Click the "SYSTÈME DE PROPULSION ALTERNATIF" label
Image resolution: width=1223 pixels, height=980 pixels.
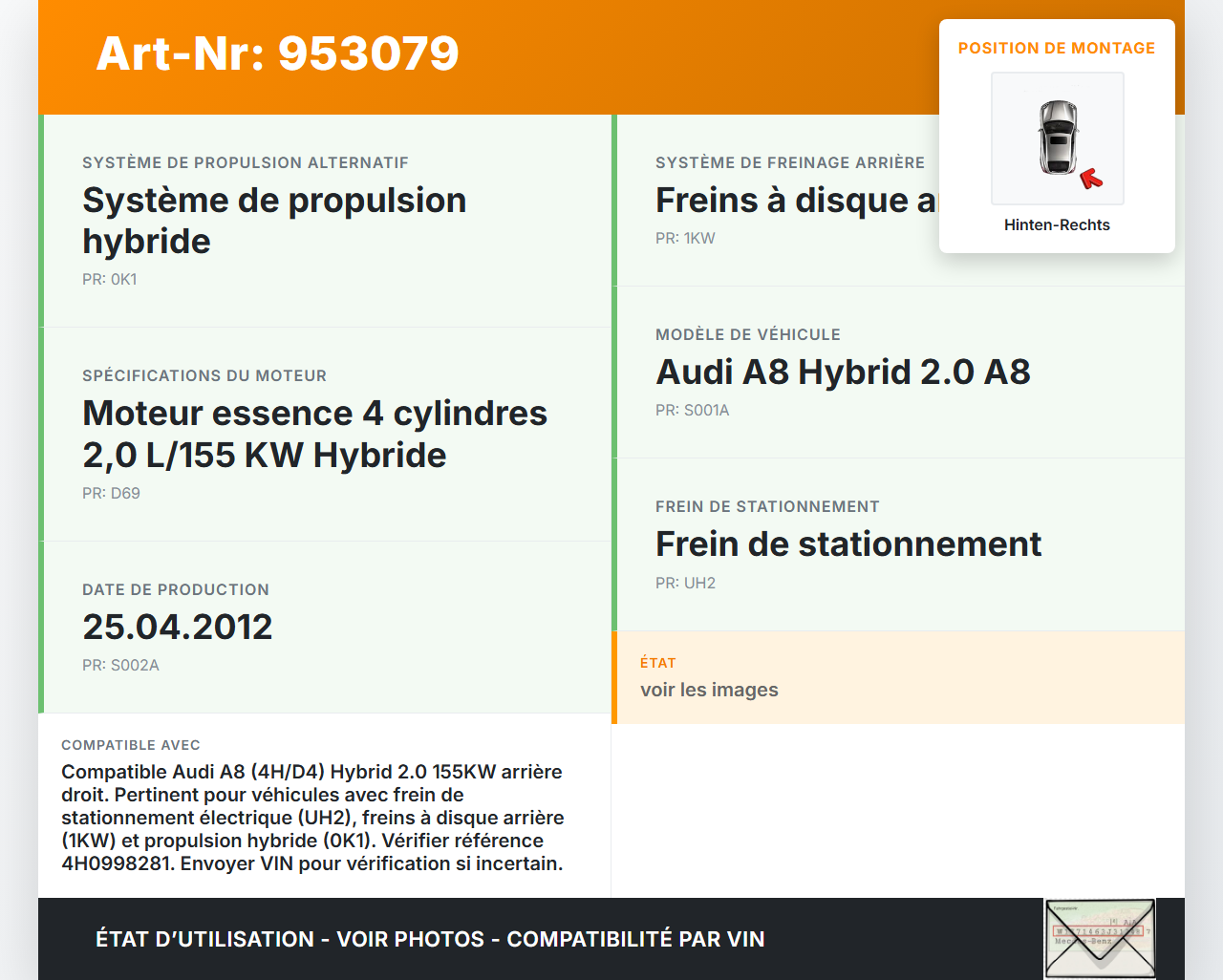coord(246,162)
